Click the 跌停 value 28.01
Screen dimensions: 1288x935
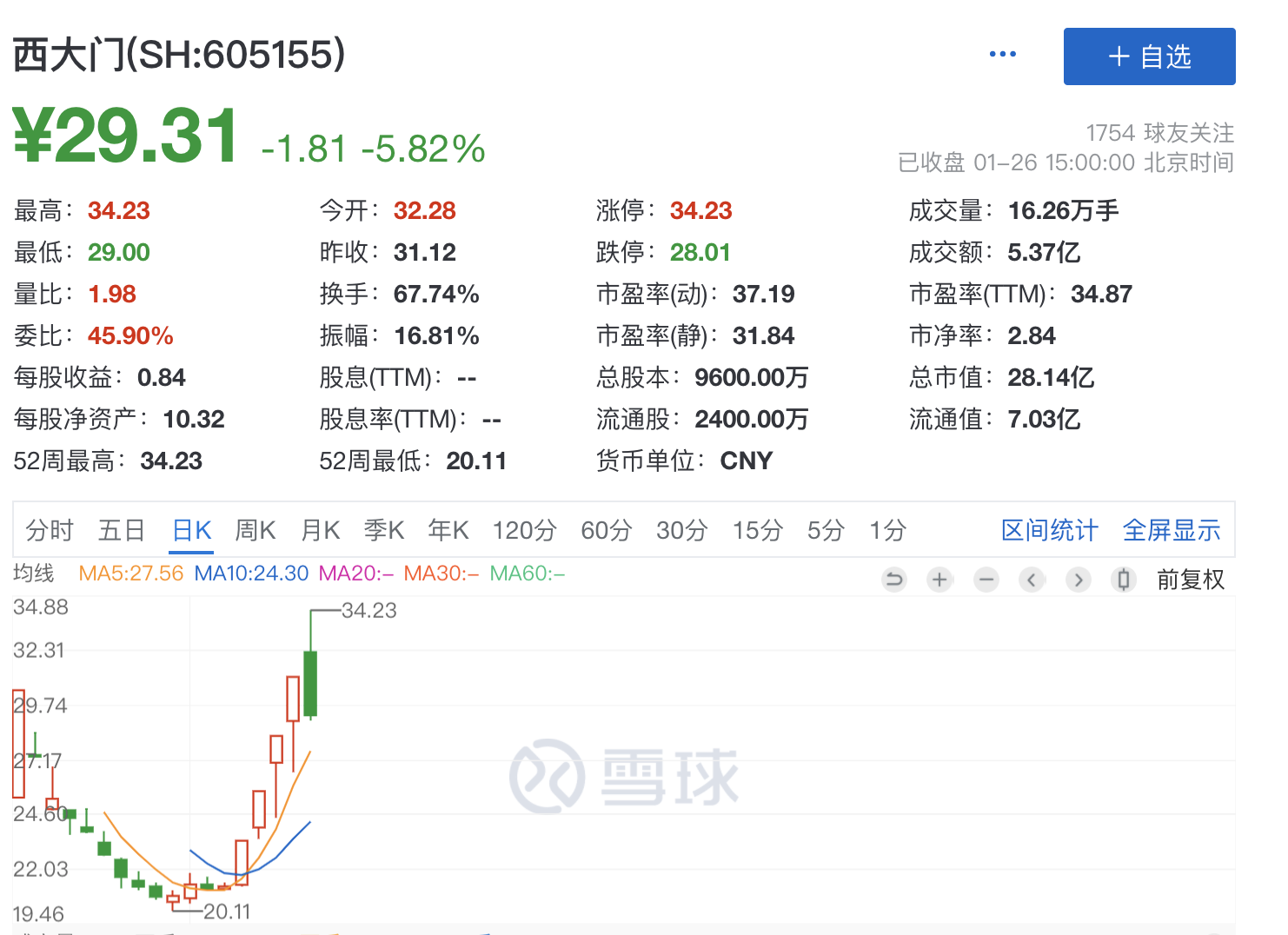point(700,252)
